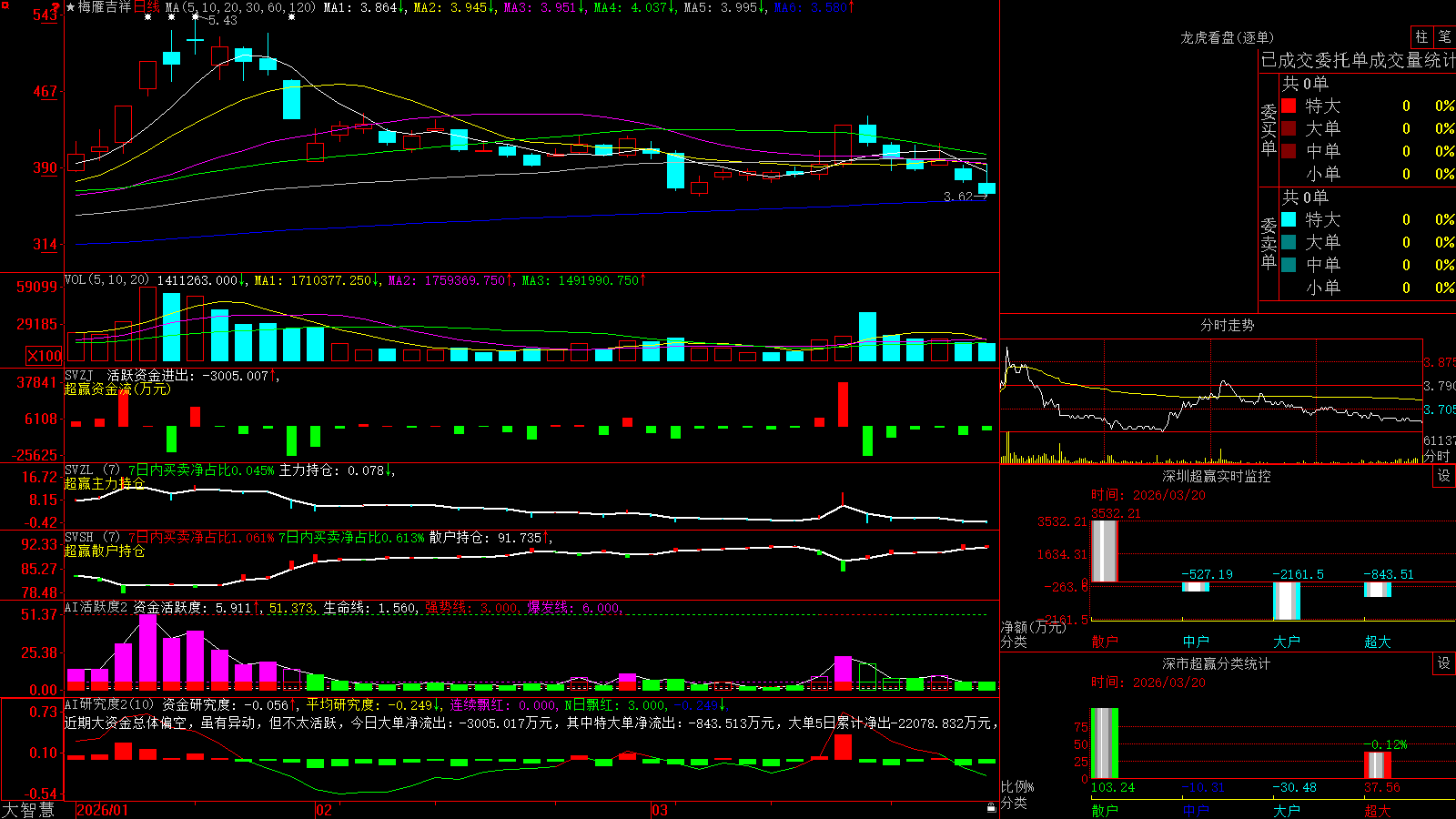Click the 中户 bar of -527.19 in 实时监控

[x=1195, y=586]
